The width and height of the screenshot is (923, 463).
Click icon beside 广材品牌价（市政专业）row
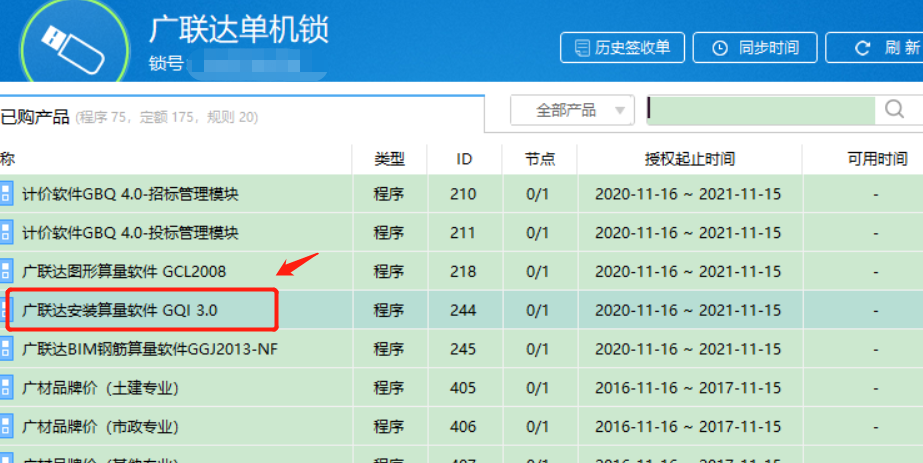pyautogui.click(x=6, y=426)
